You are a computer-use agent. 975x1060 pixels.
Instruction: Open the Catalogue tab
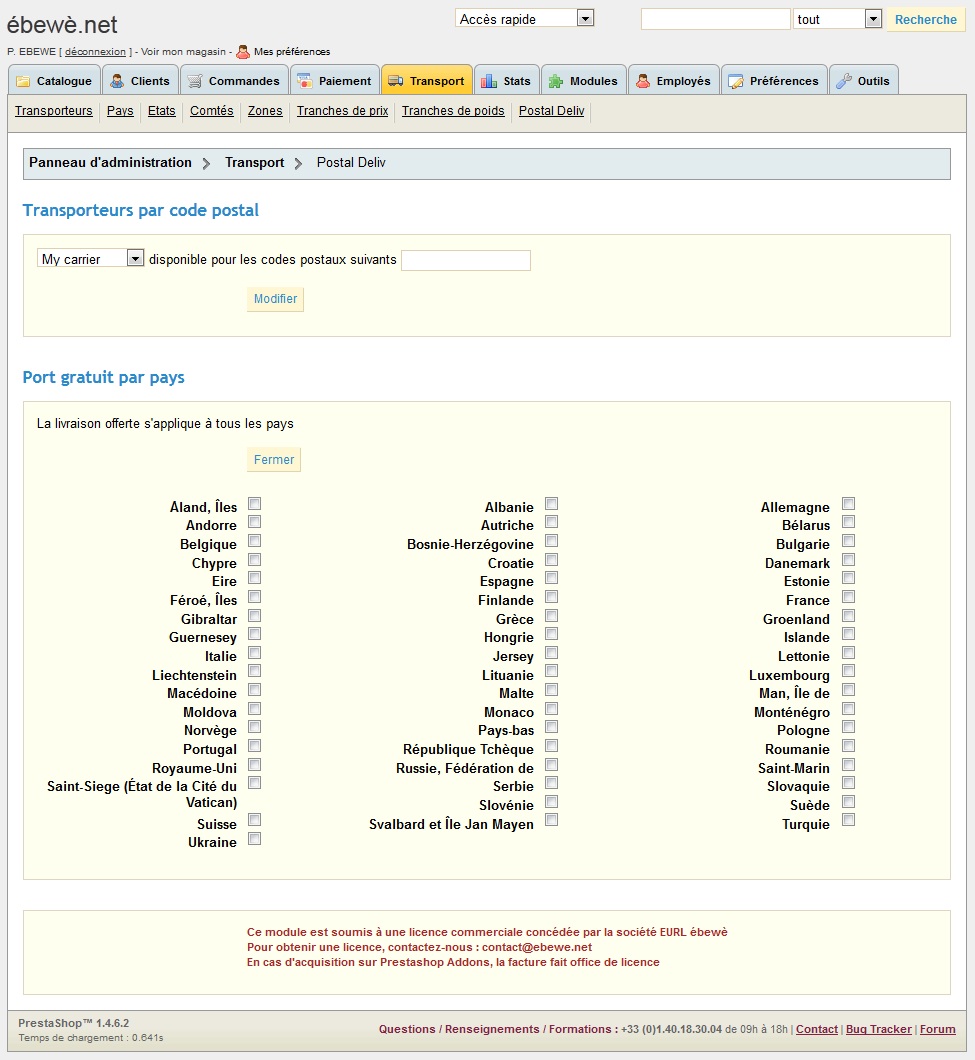[54, 80]
